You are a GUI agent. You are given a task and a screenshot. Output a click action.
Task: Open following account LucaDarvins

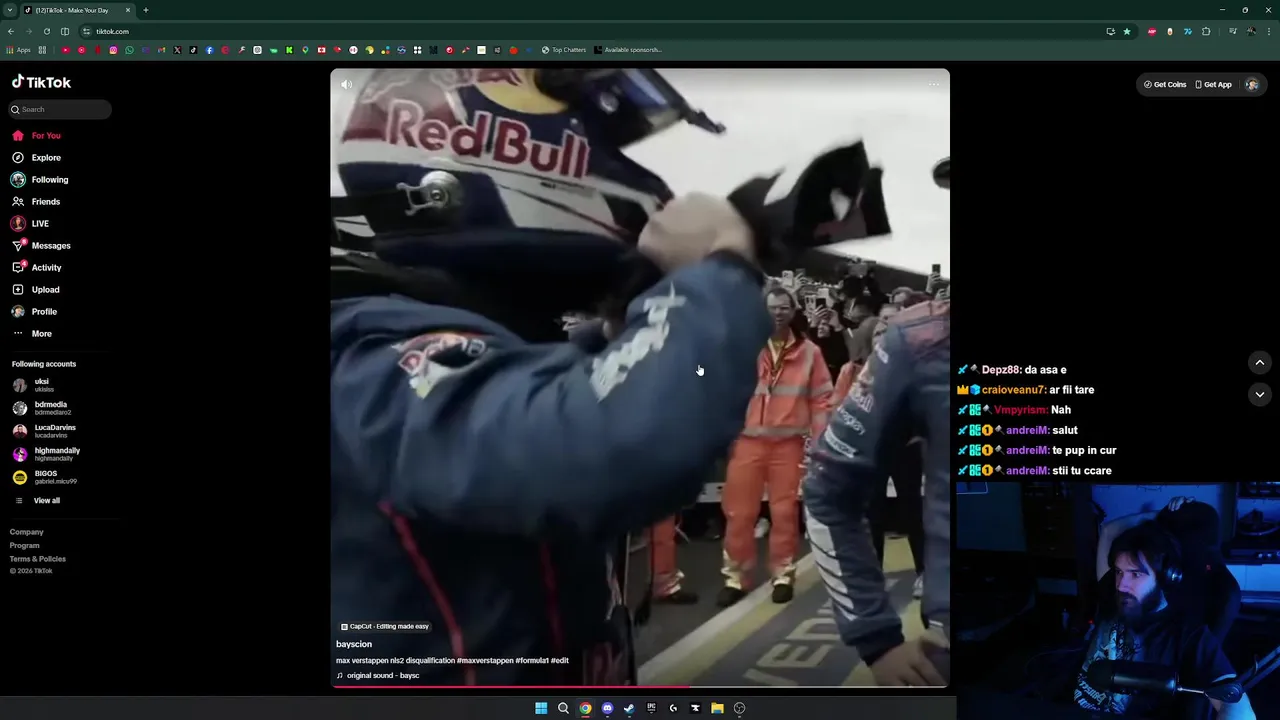coord(44,431)
